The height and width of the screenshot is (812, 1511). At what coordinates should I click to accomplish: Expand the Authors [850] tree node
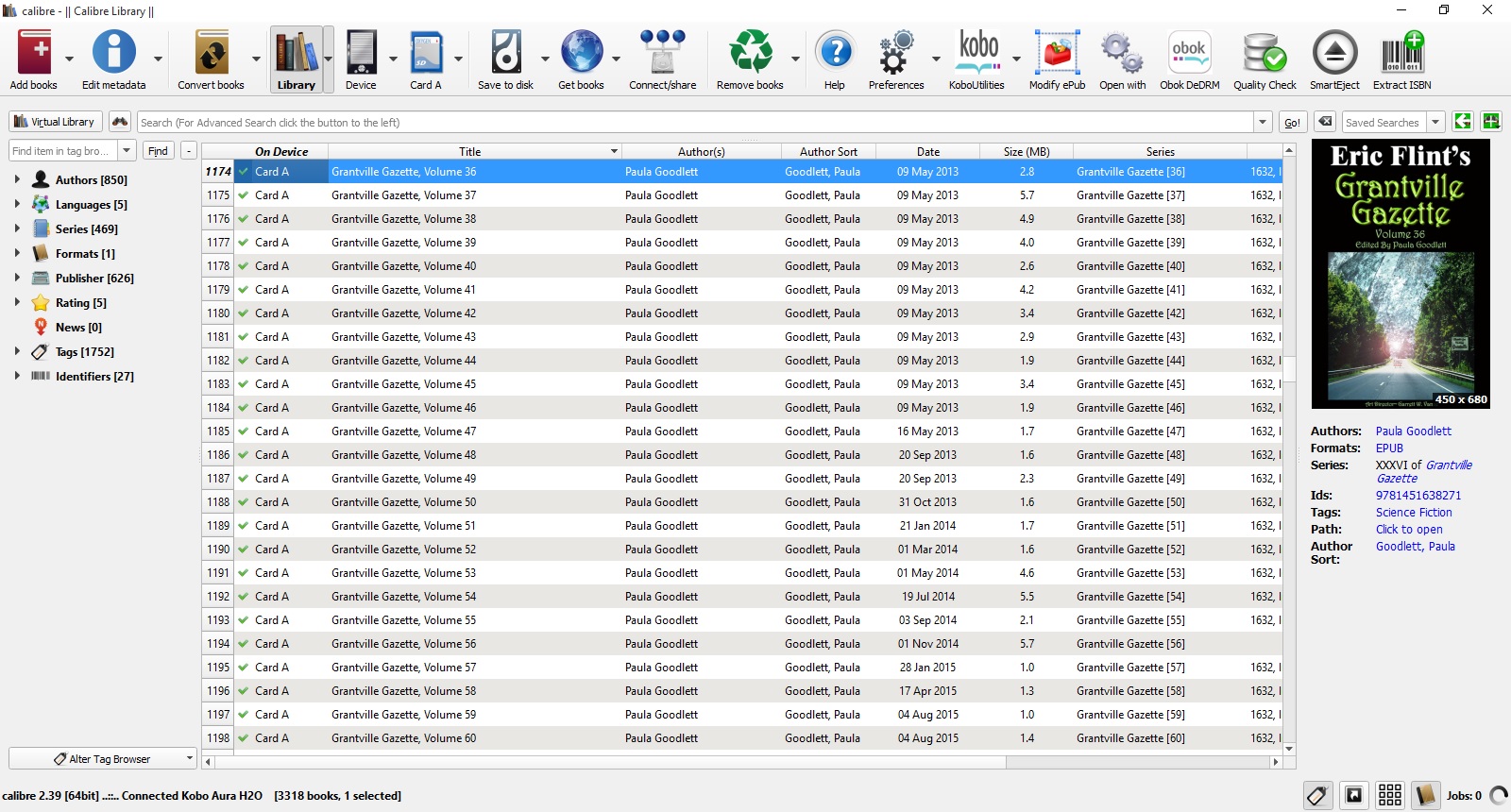(x=17, y=179)
